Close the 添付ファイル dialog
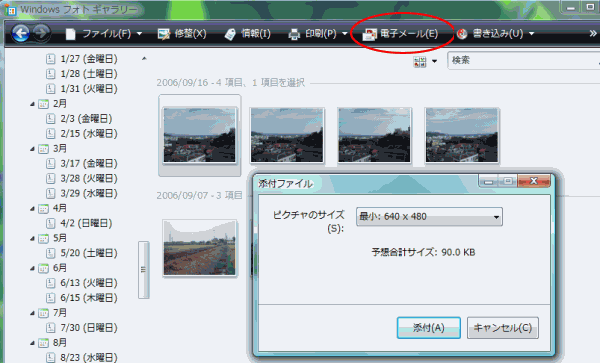Screen dimensions: 600x363 coord(534,181)
